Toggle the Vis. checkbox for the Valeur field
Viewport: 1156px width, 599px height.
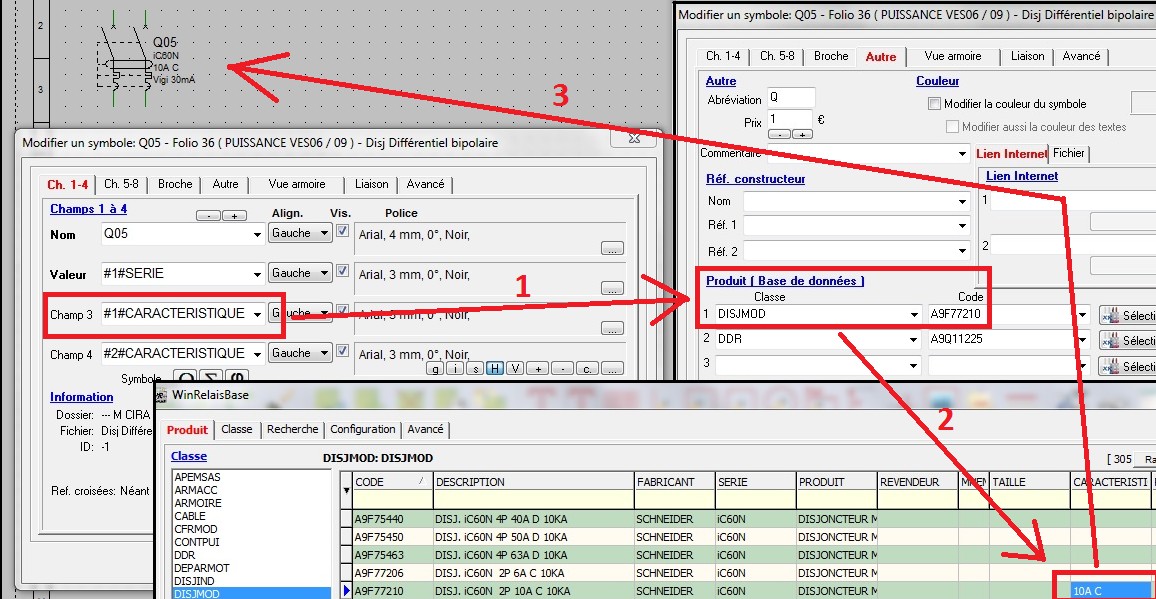343,272
